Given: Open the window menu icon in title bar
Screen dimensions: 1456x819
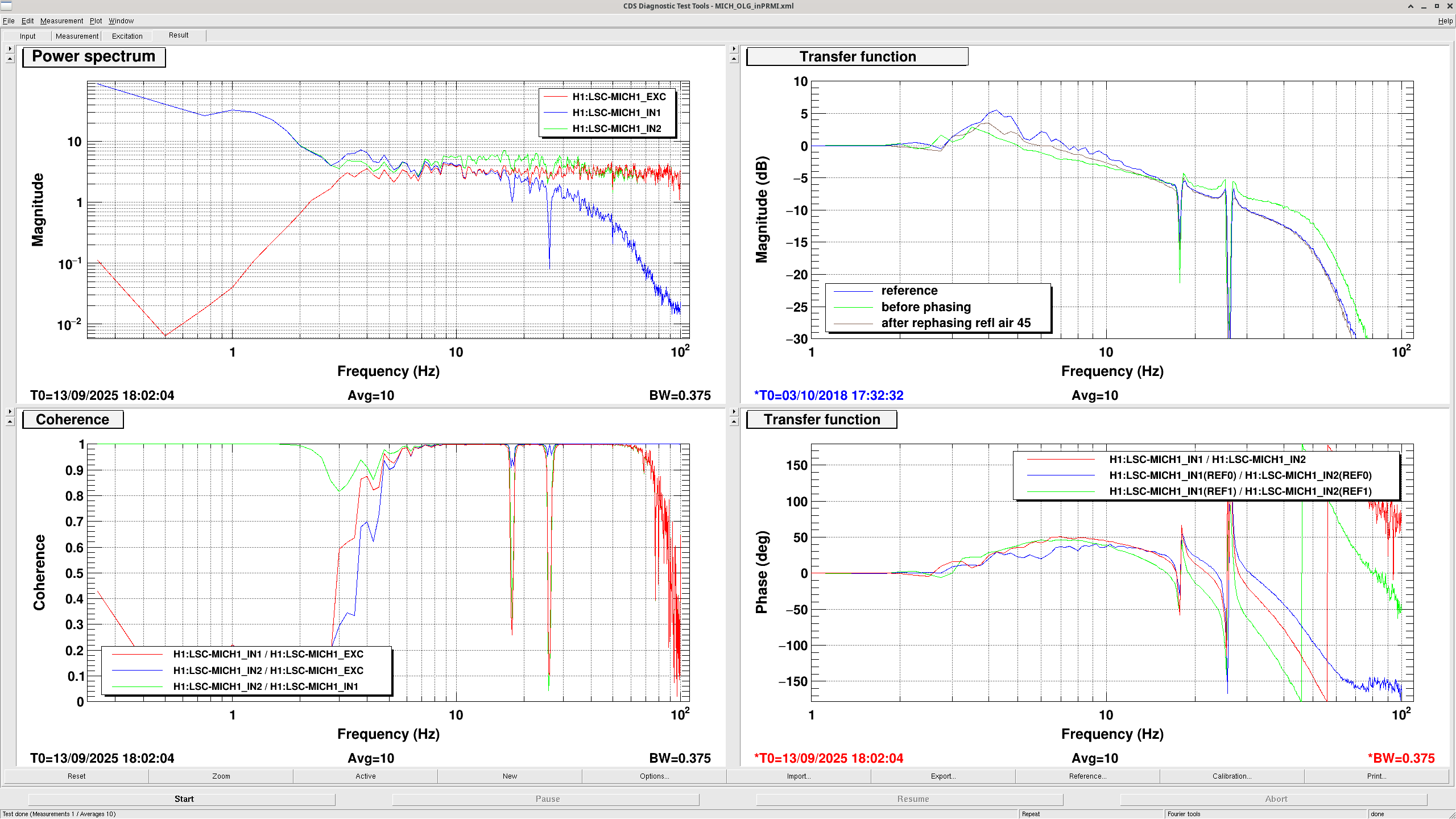Looking at the screenshot, I should (x=6, y=6).
